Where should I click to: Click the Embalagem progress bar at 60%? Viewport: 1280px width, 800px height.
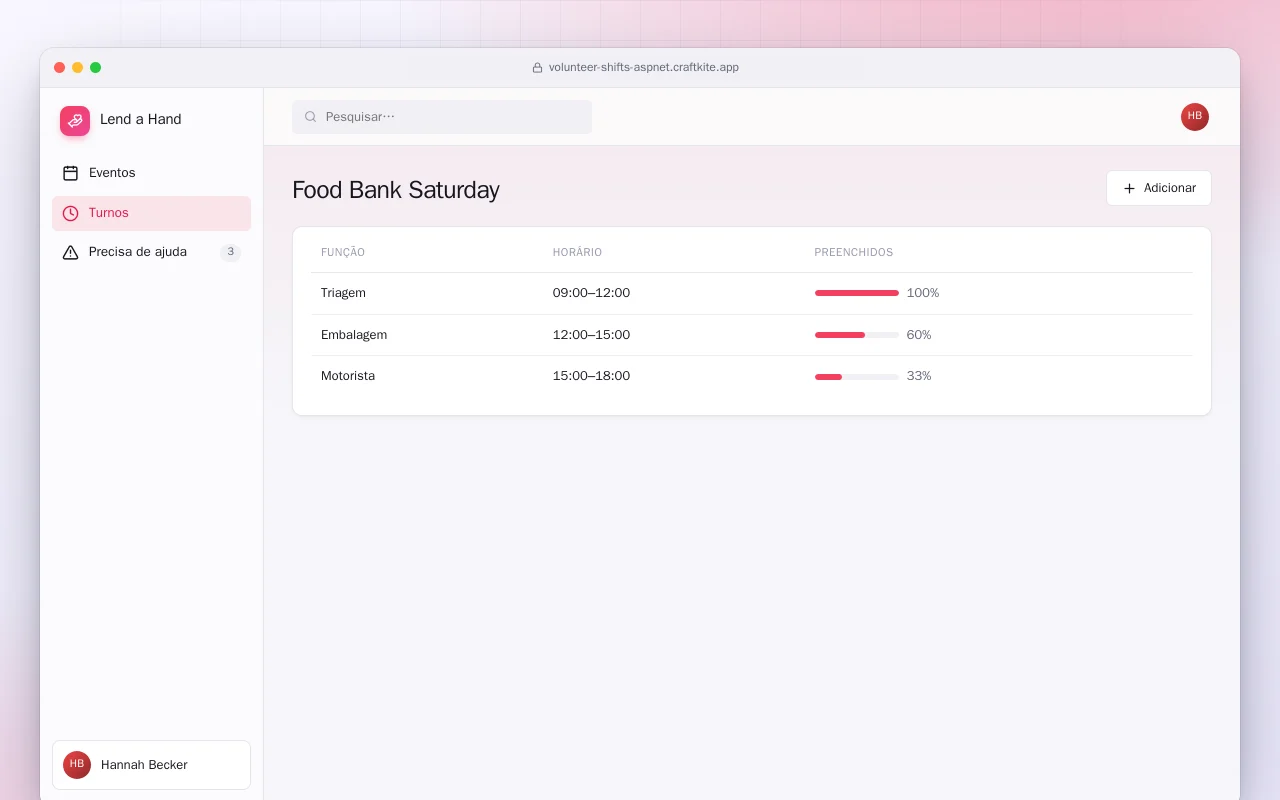tap(856, 335)
